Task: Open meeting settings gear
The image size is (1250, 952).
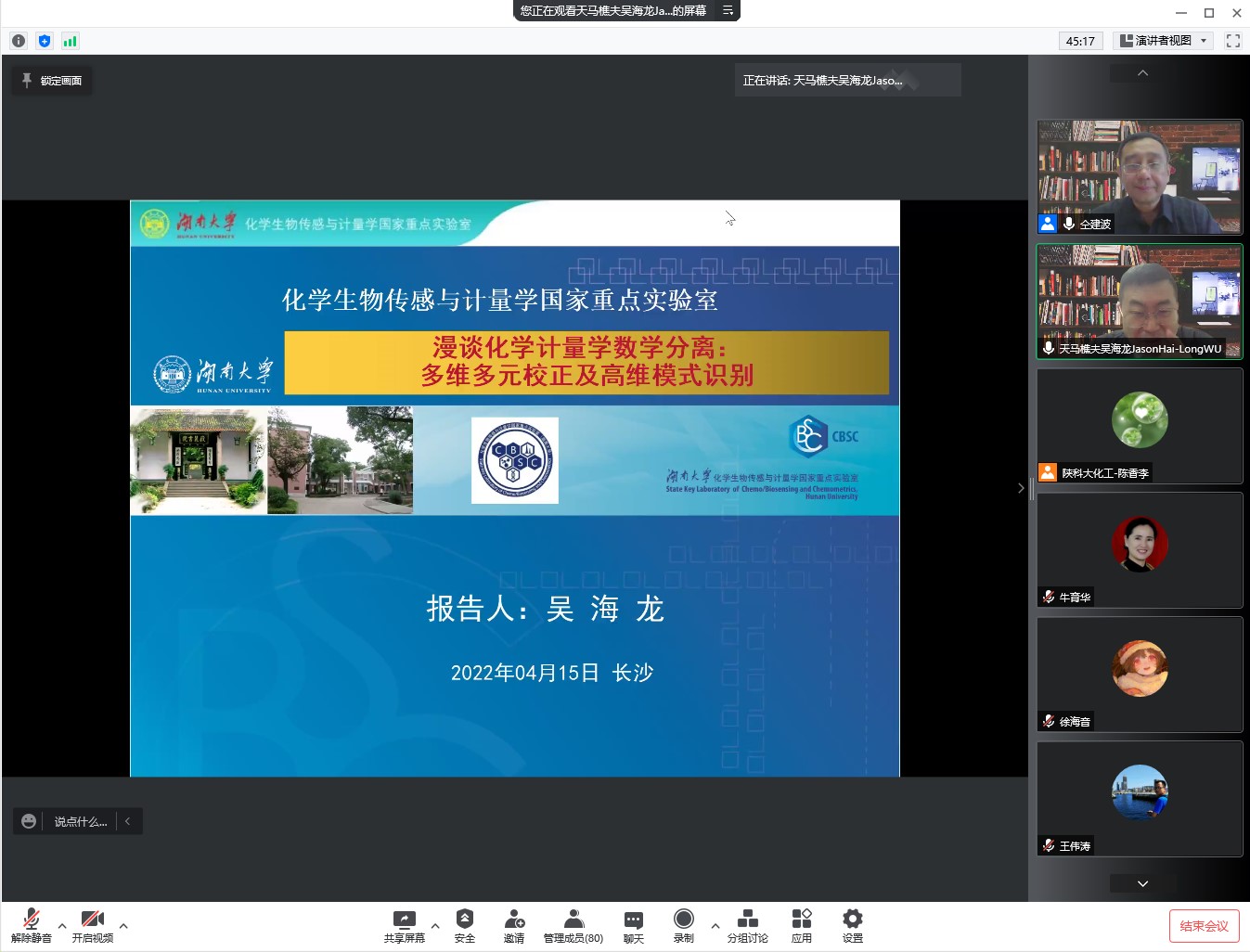Action: 853,919
